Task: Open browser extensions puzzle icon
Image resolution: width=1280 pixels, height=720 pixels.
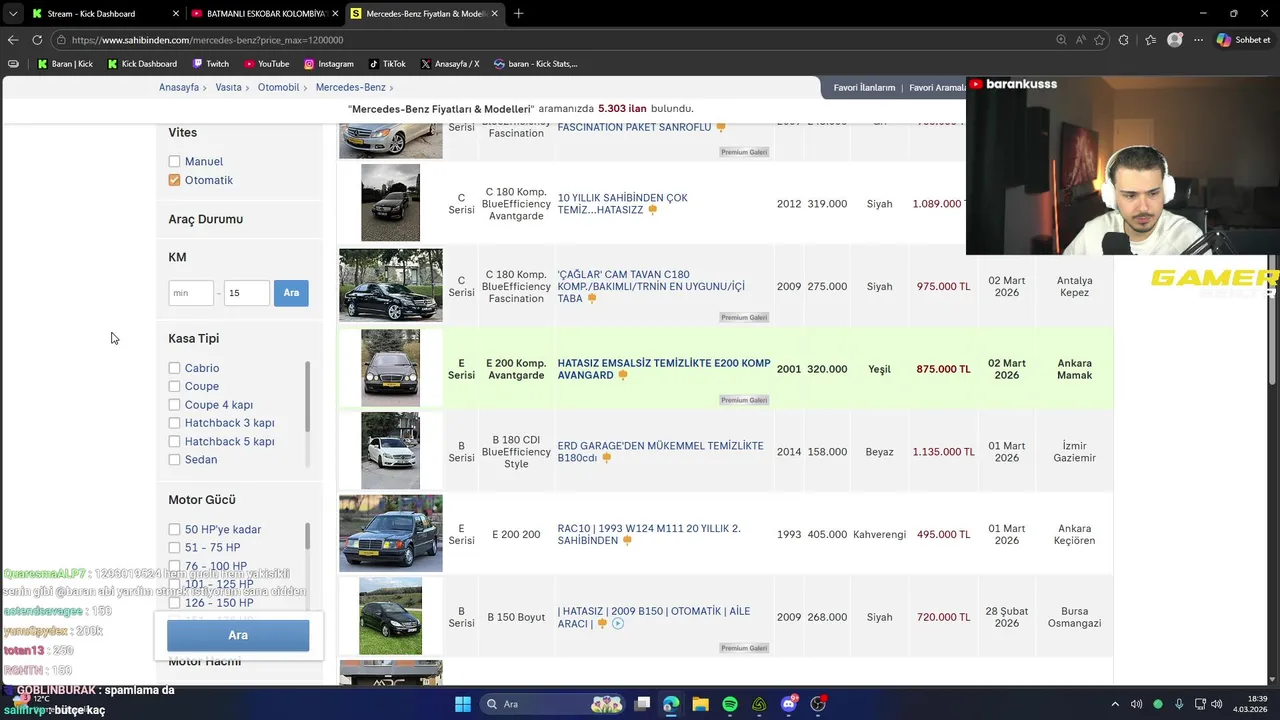Action: [1124, 40]
